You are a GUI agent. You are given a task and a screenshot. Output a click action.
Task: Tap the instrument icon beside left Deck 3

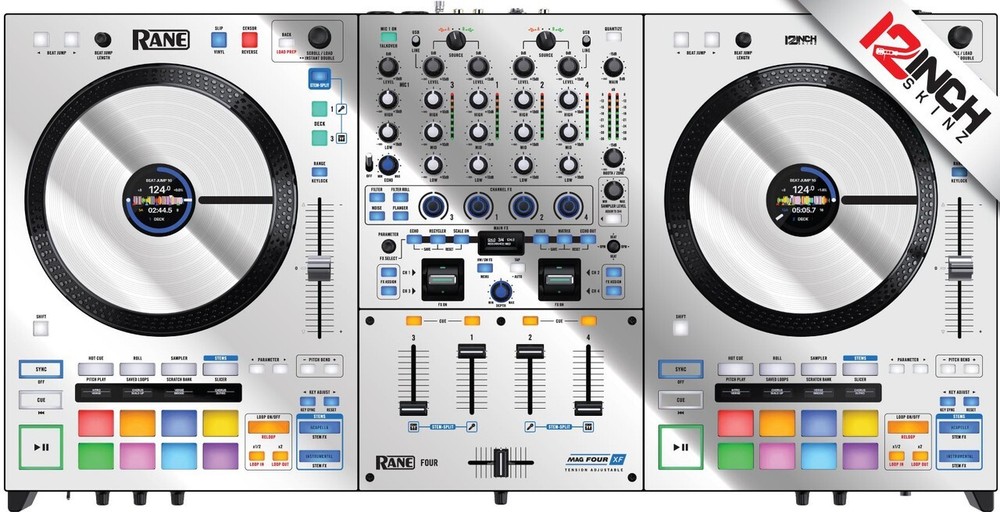341,138
